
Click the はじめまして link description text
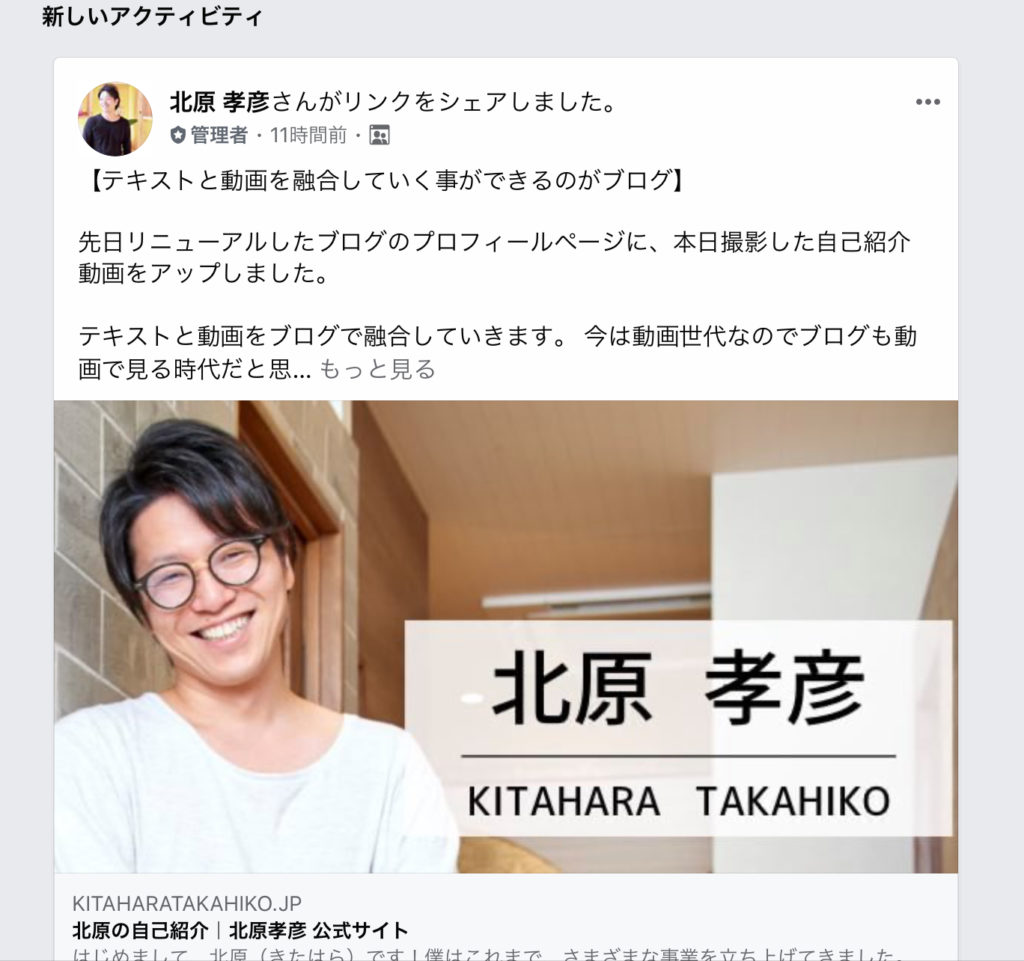488,954
